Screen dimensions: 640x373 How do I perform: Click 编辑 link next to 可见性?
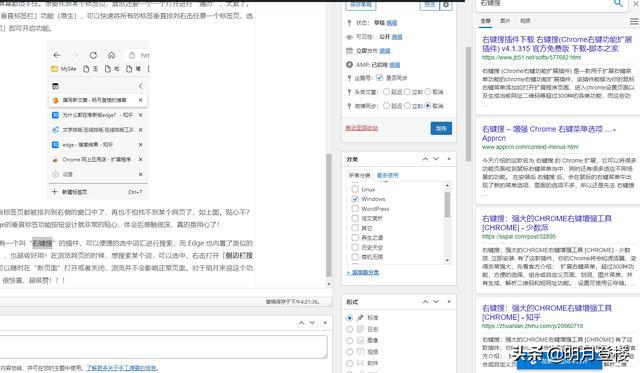tap(397, 37)
